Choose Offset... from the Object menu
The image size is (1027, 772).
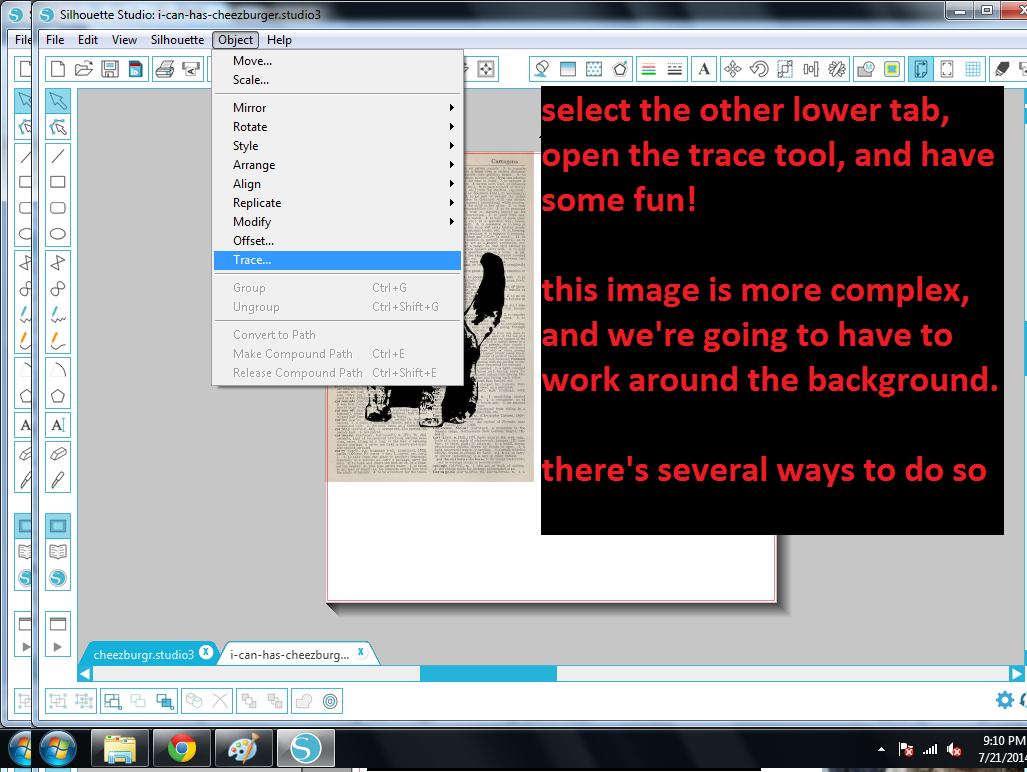click(337, 240)
